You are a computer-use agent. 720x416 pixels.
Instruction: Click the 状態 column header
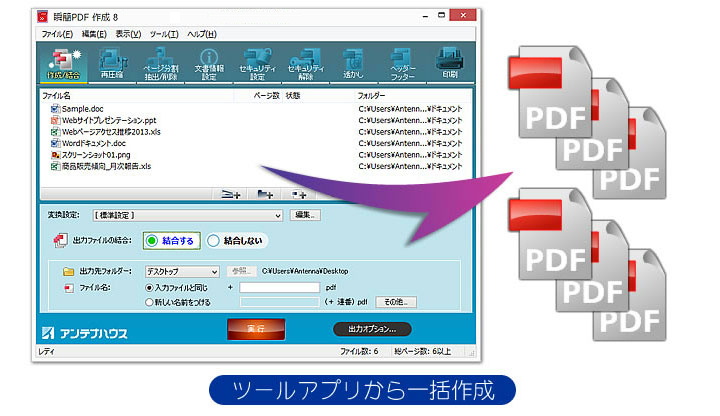(318, 96)
